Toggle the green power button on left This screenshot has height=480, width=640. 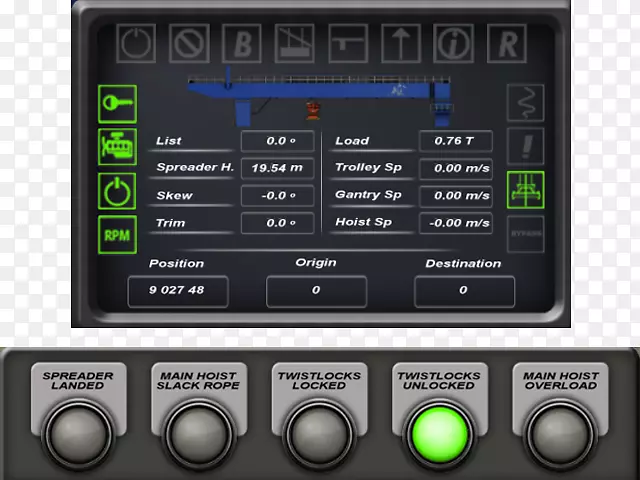[x=117, y=191]
